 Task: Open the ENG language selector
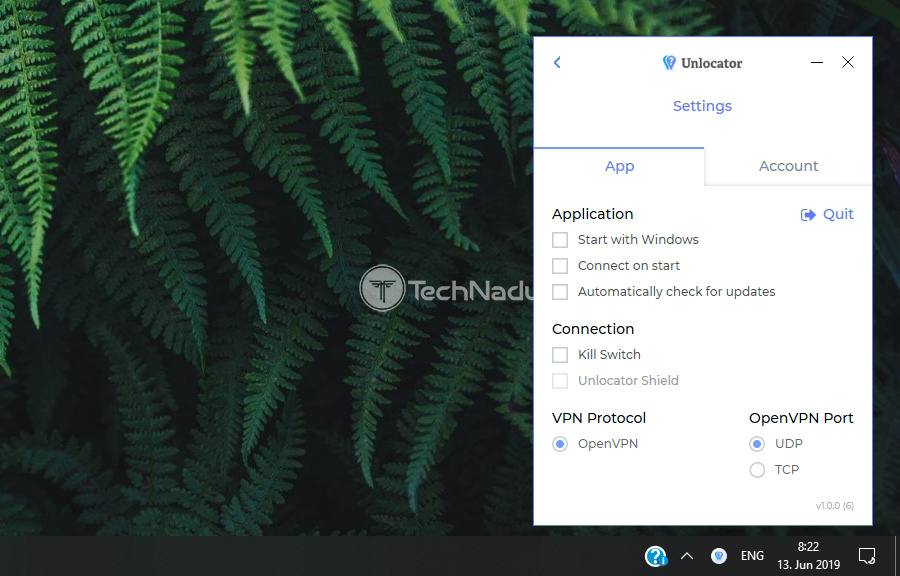[752, 556]
